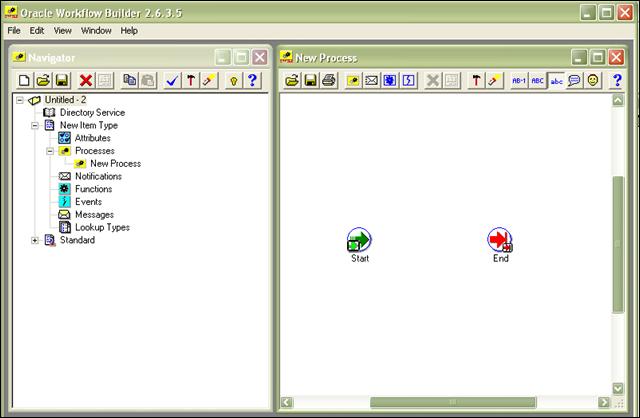This screenshot has width=640, height=418.
Task: Open the File menu
Action: pos(13,31)
